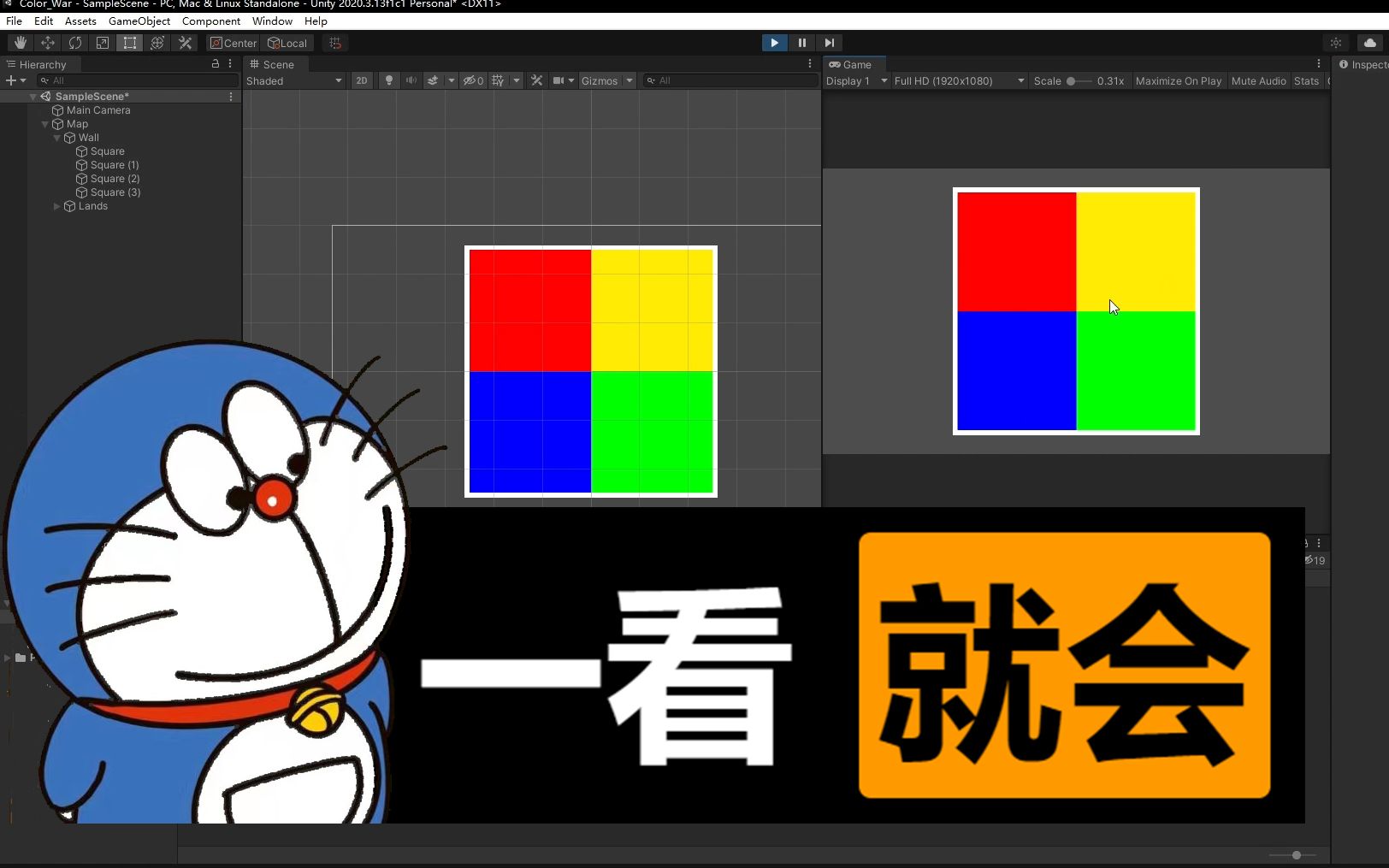Select the first Square object
This screenshot has height=868, width=1389.
tap(107, 151)
